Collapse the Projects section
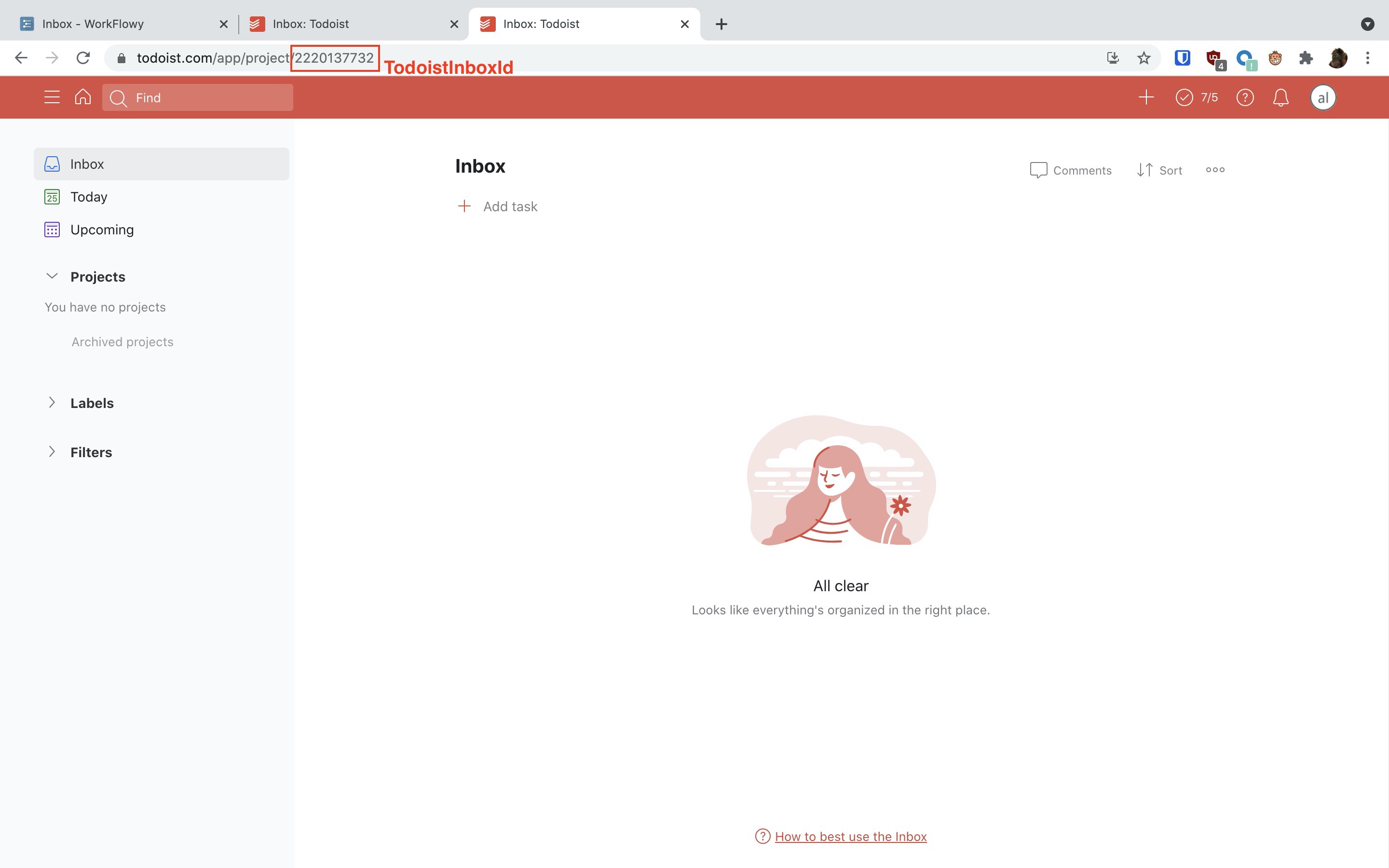The image size is (1389, 868). point(52,276)
